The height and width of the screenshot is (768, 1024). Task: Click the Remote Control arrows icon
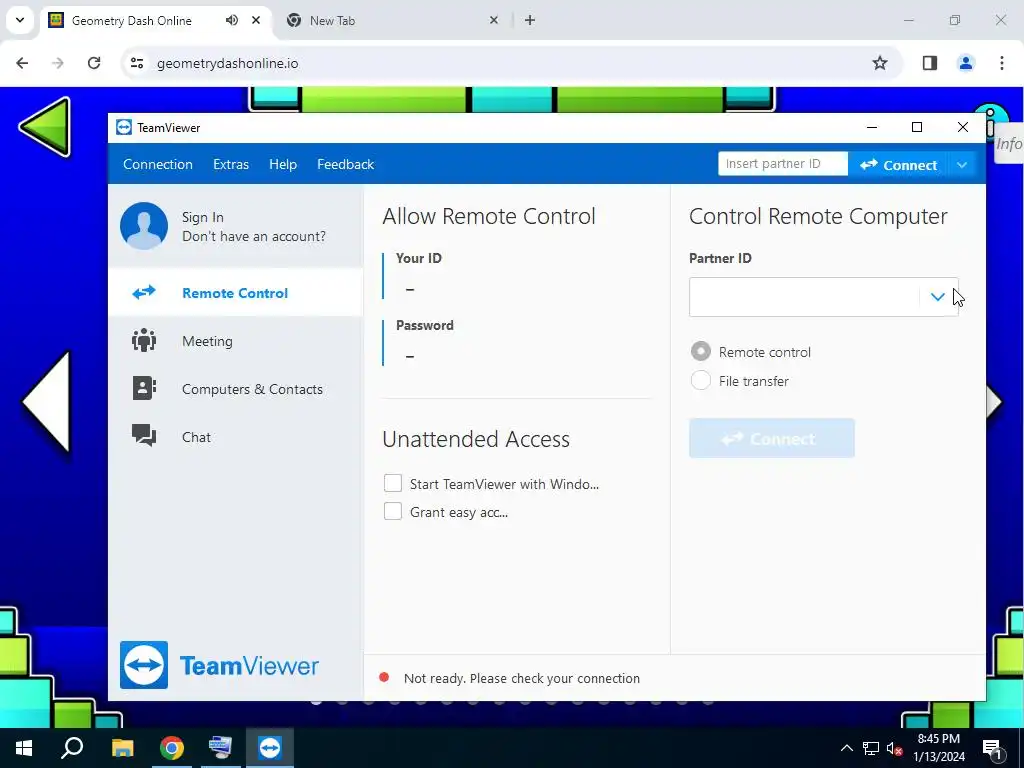pos(144,292)
